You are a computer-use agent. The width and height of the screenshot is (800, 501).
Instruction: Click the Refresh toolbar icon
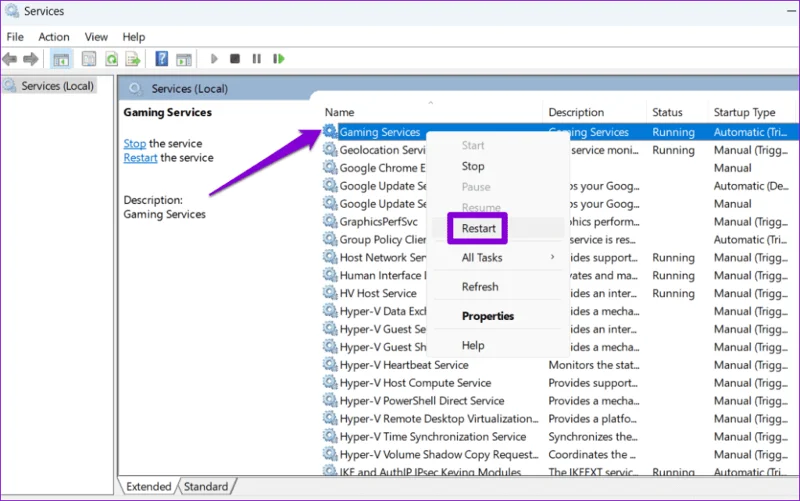pyautogui.click(x=111, y=59)
